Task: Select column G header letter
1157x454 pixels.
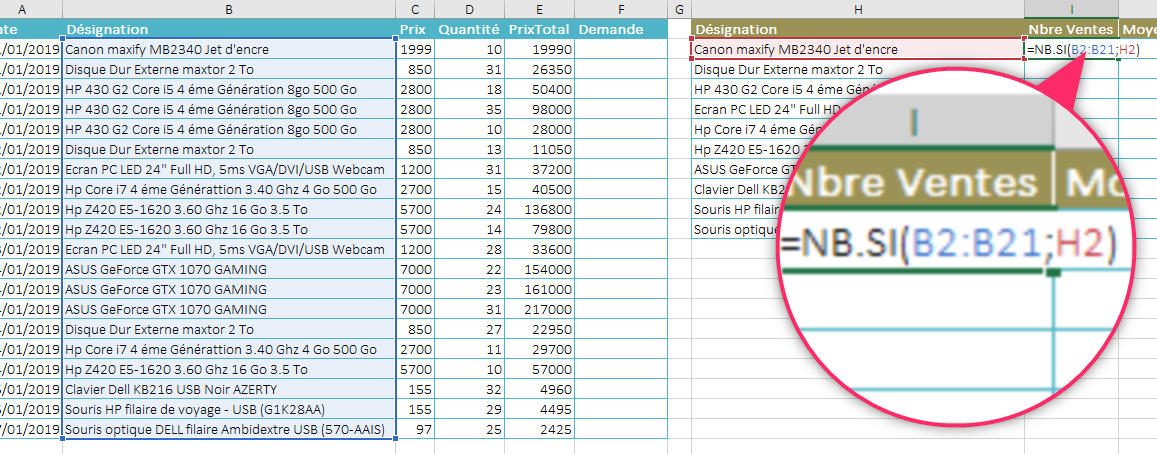Action: [x=679, y=10]
